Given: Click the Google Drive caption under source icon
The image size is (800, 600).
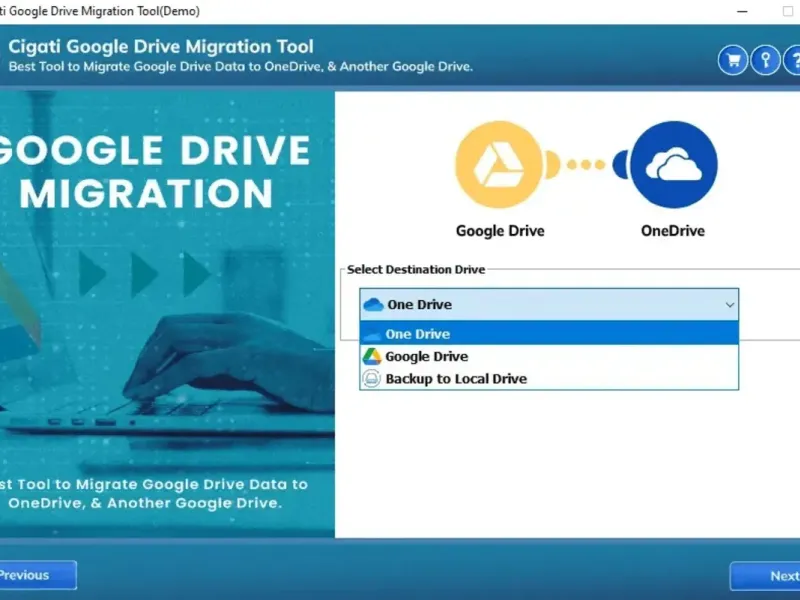Looking at the screenshot, I should [x=500, y=231].
